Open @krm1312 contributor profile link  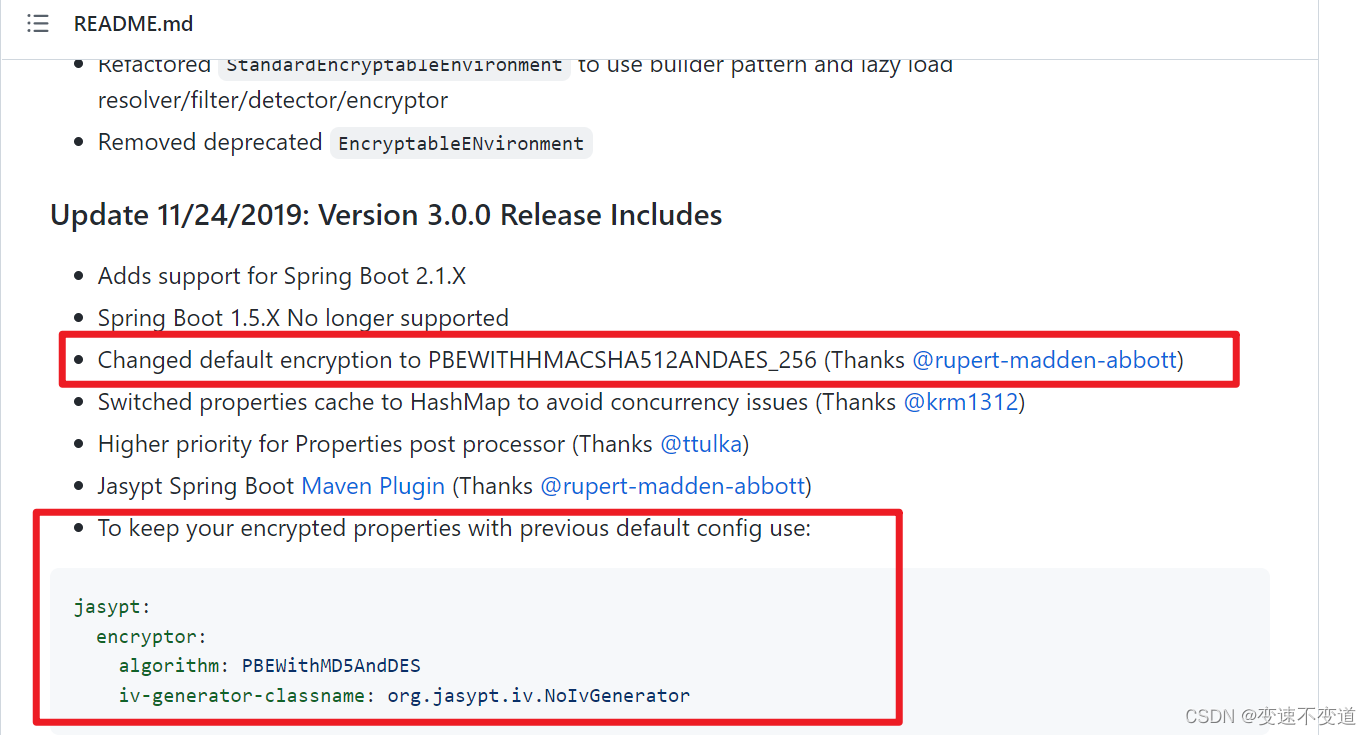pyautogui.click(x=961, y=402)
